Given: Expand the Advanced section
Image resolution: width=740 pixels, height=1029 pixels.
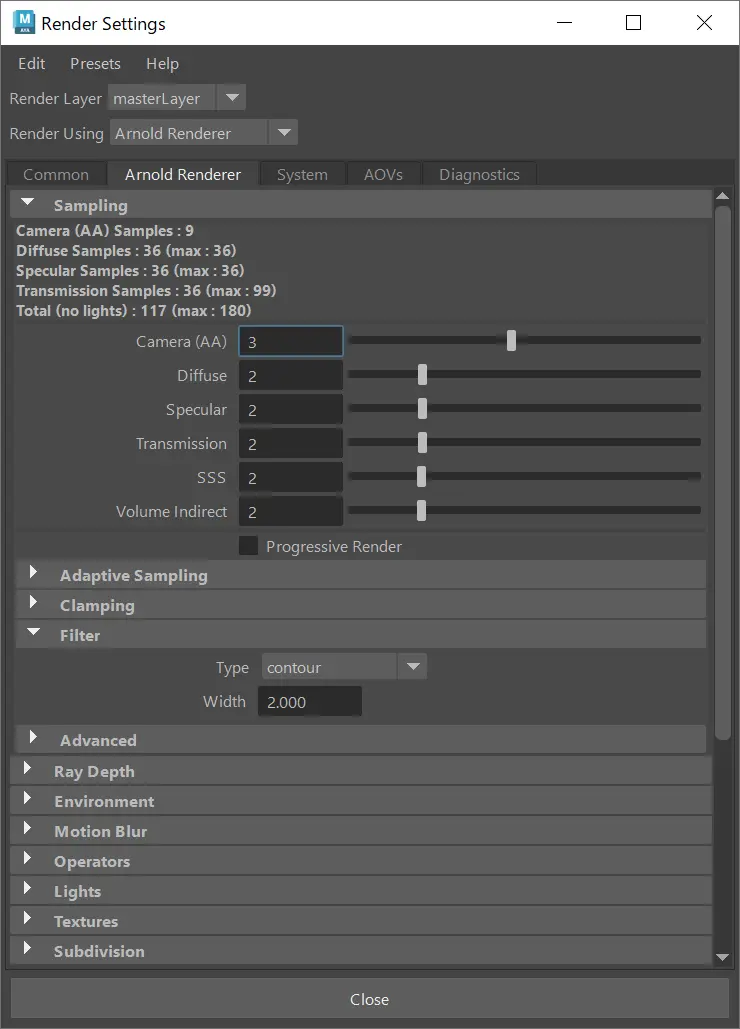Looking at the screenshot, I should pos(361,740).
